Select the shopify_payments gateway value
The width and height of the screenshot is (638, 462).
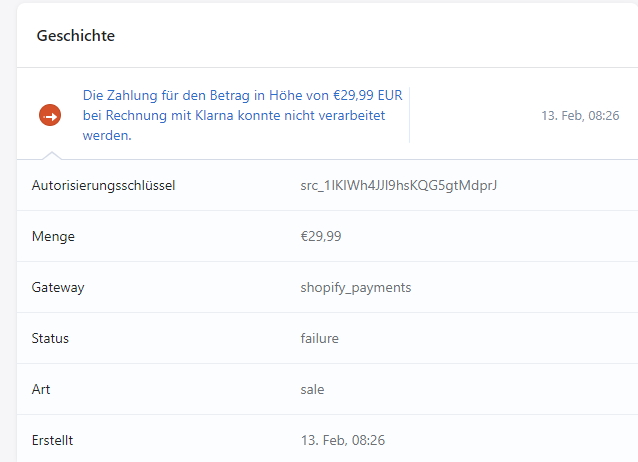click(x=355, y=287)
